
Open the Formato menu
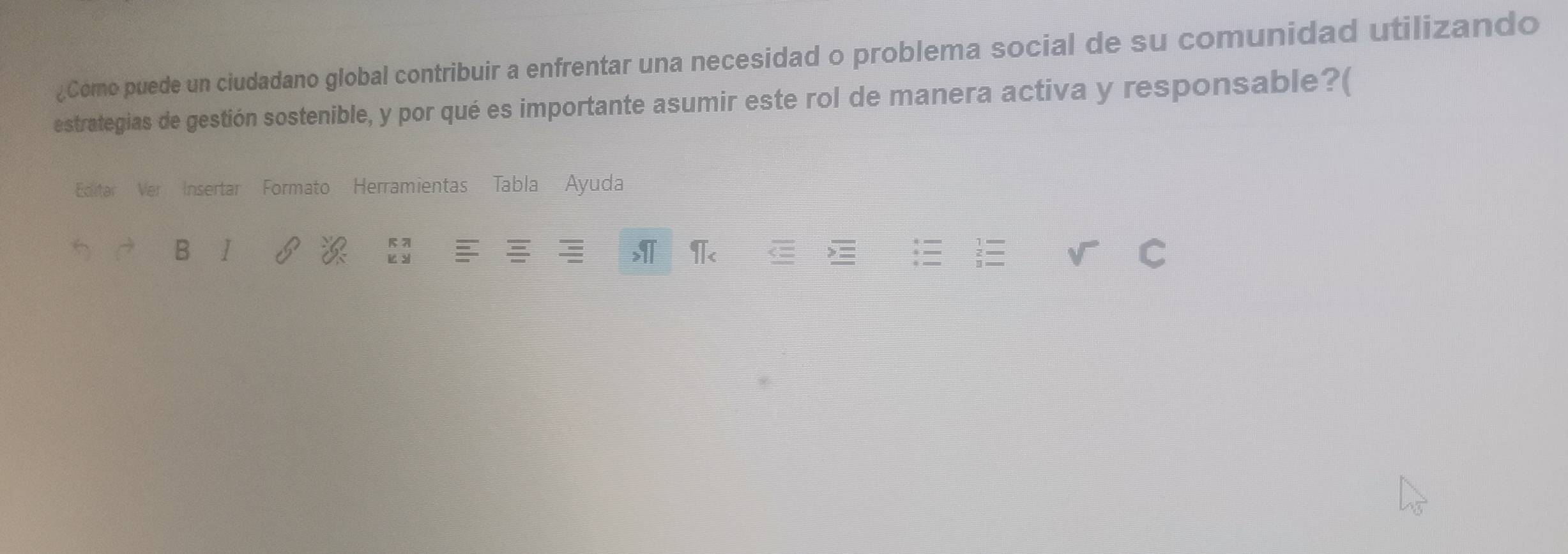tap(296, 188)
